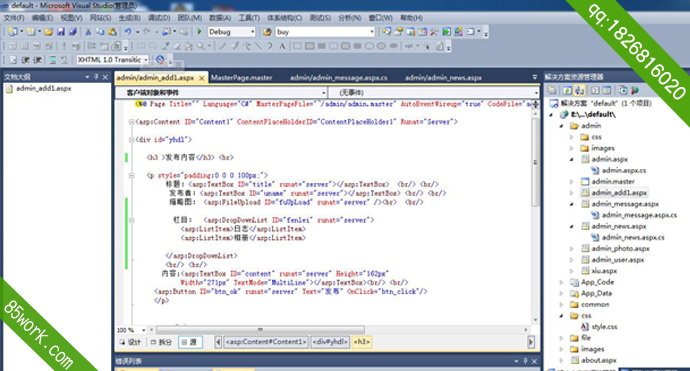Click the Open File folder icon
The height and width of the screenshot is (371, 690).
[x=48, y=32]
